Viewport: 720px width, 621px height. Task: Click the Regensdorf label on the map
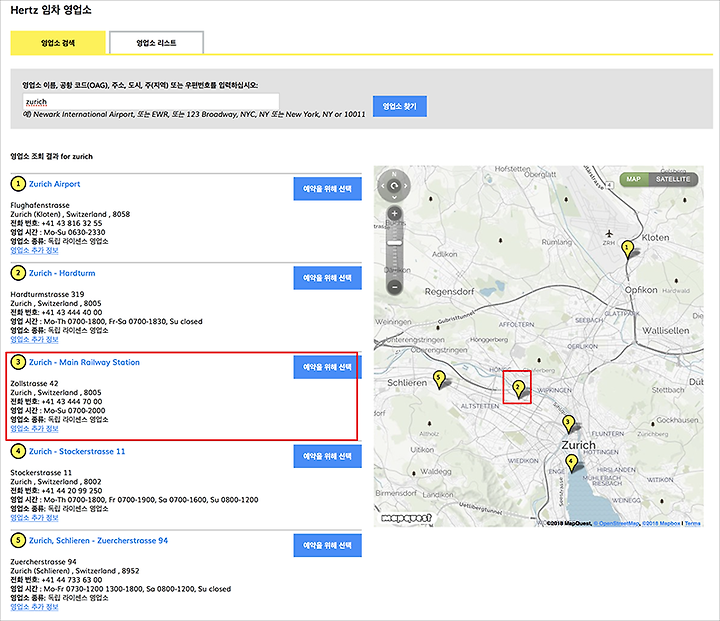(449, 292)
